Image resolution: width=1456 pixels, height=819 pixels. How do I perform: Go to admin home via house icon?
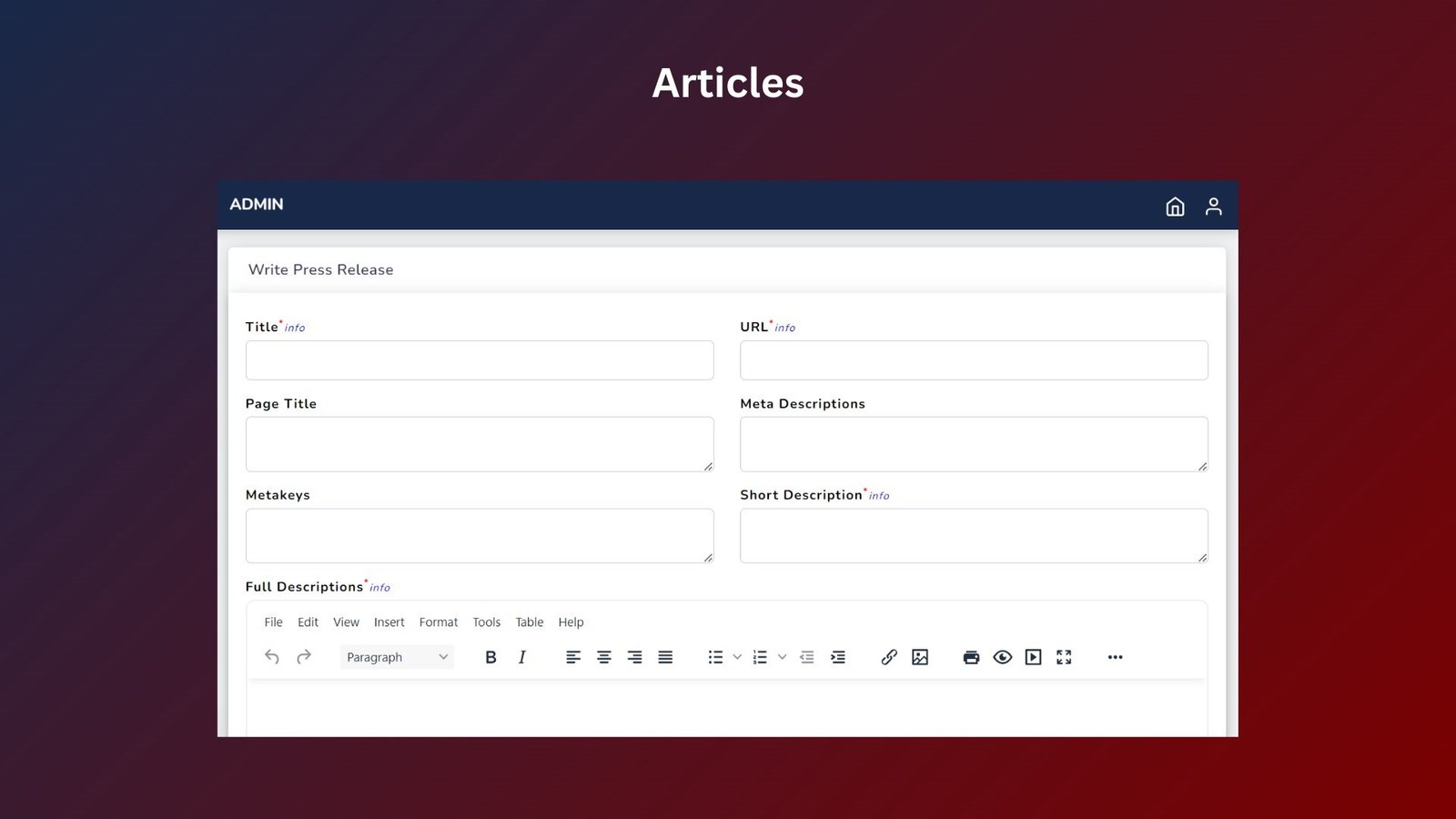1175,207
